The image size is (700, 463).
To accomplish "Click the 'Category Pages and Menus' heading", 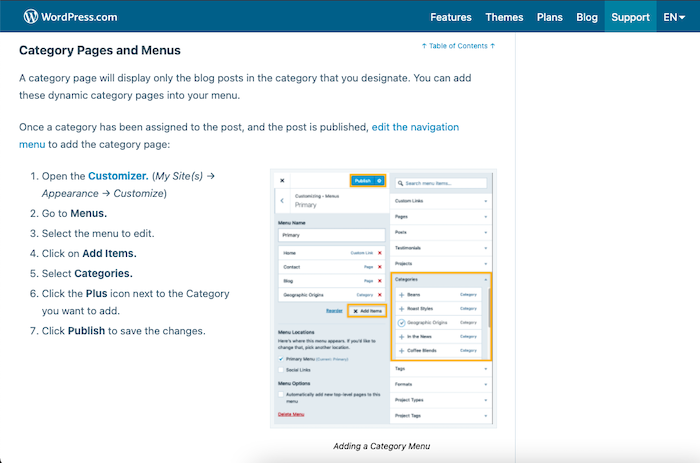I will coord(100,50).
